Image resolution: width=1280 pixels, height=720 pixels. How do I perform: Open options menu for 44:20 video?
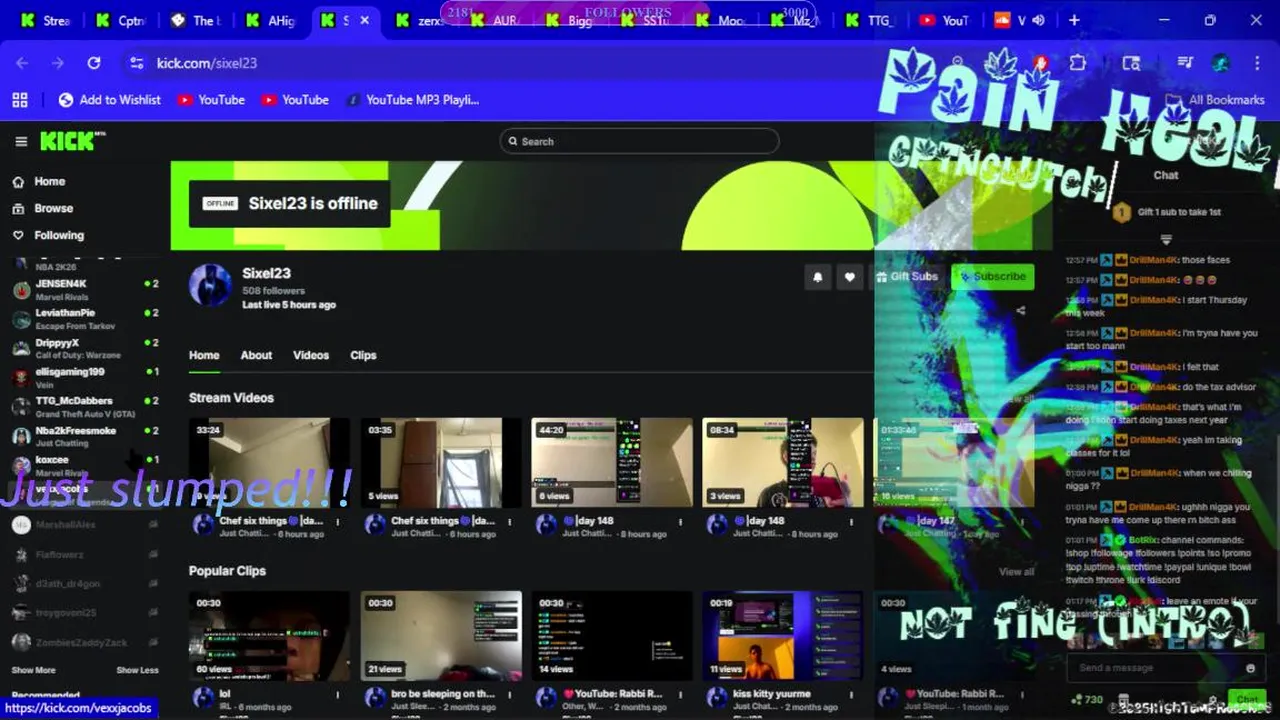(x=681, y=522)
